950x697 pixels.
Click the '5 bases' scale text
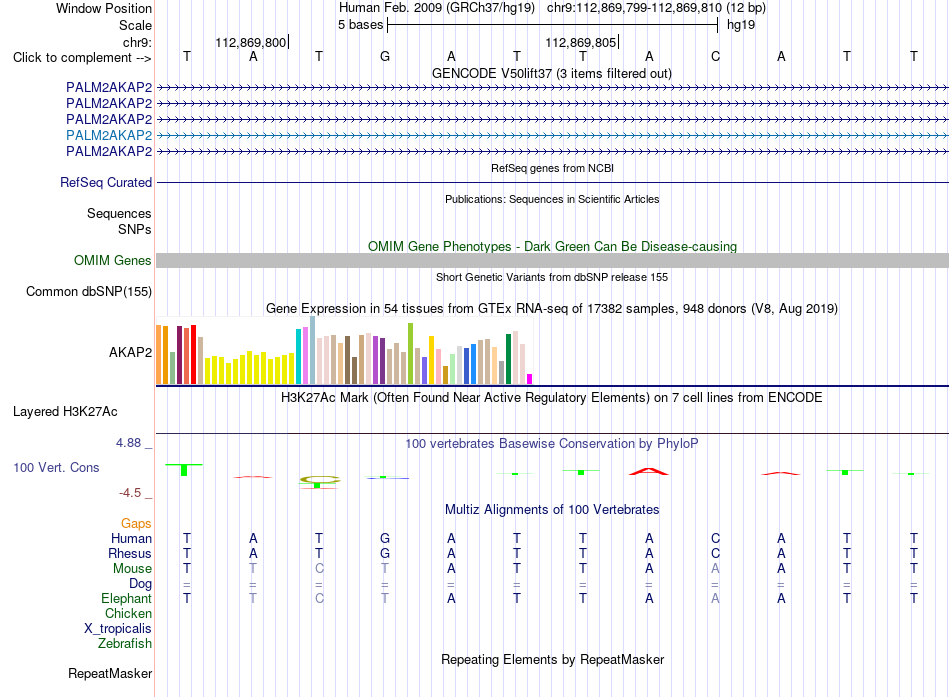[360, 25]
